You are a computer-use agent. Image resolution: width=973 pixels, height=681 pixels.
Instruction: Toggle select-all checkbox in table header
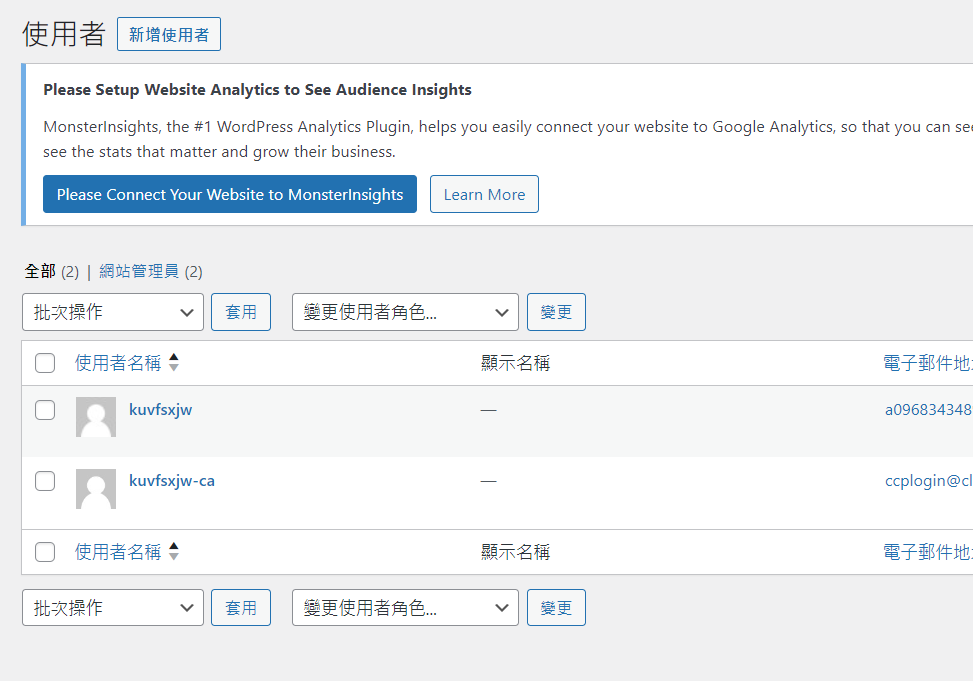point(45,363)
